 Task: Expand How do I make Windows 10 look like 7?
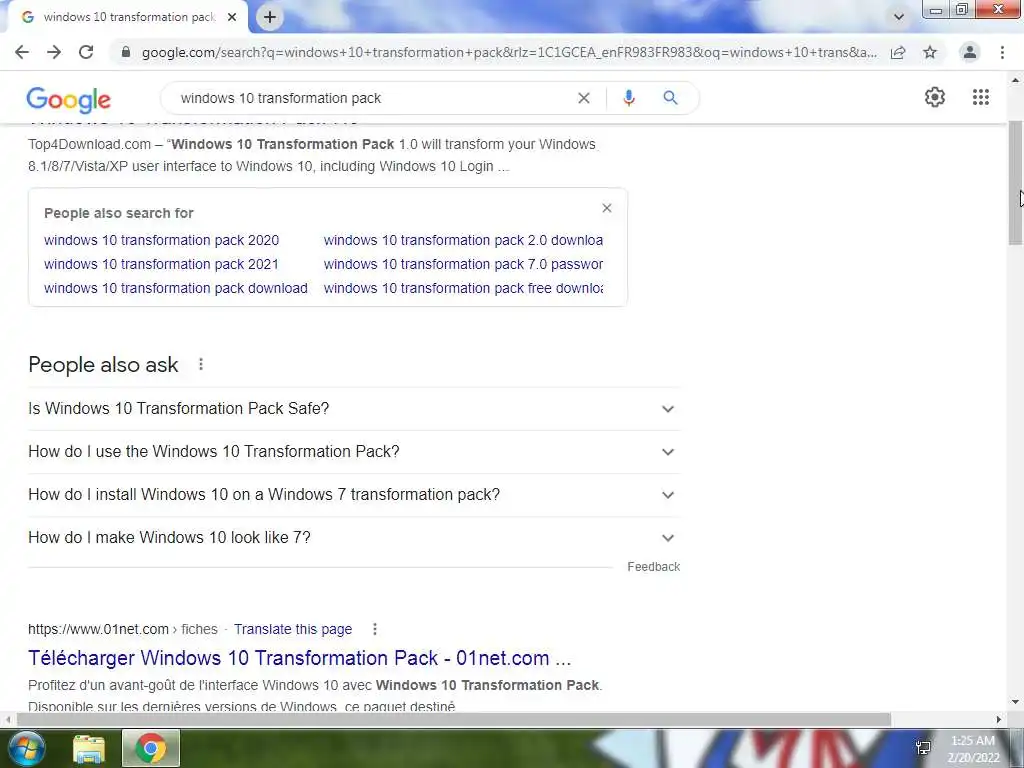pyautogui.click(x=354, y=538)
